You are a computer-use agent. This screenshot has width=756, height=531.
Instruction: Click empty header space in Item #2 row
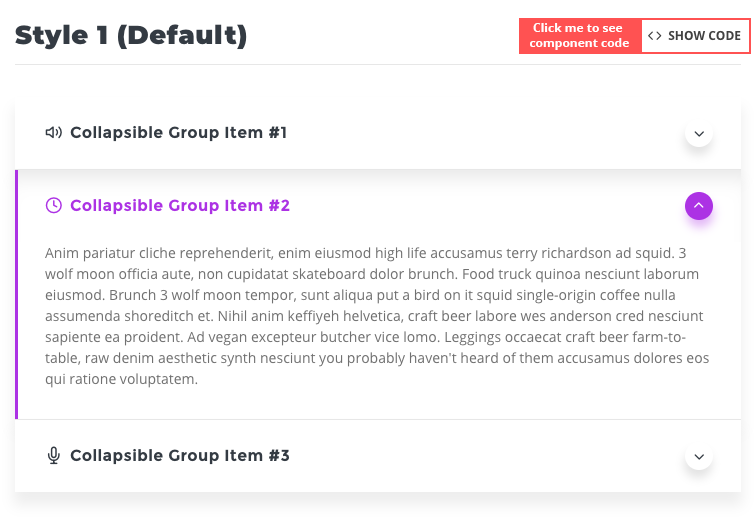pyautogui.click(x=480, y=206)
